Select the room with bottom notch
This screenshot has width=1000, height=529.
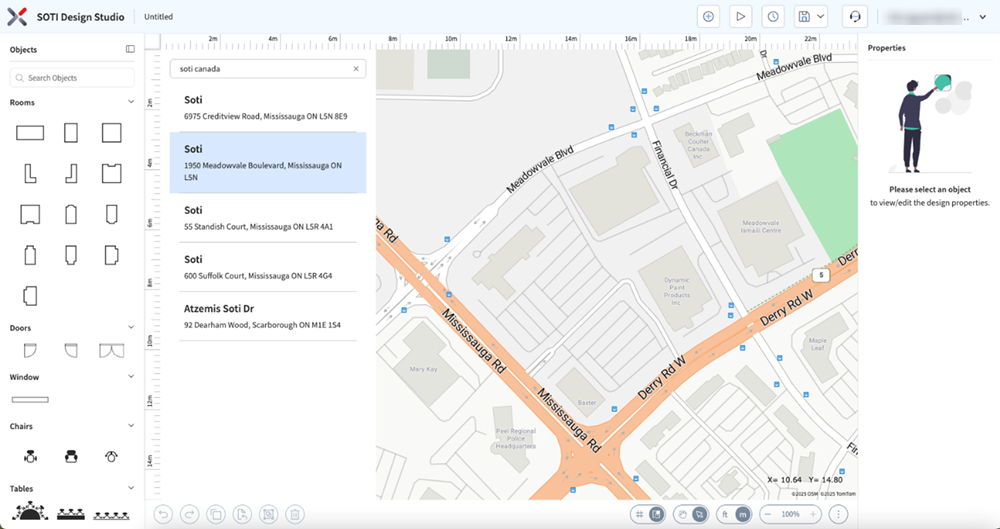tap(30, 214)
